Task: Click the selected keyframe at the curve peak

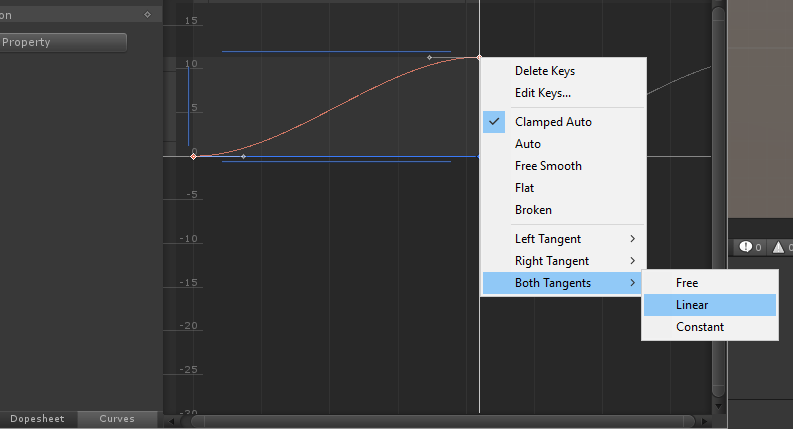Action: coord(479,57)
